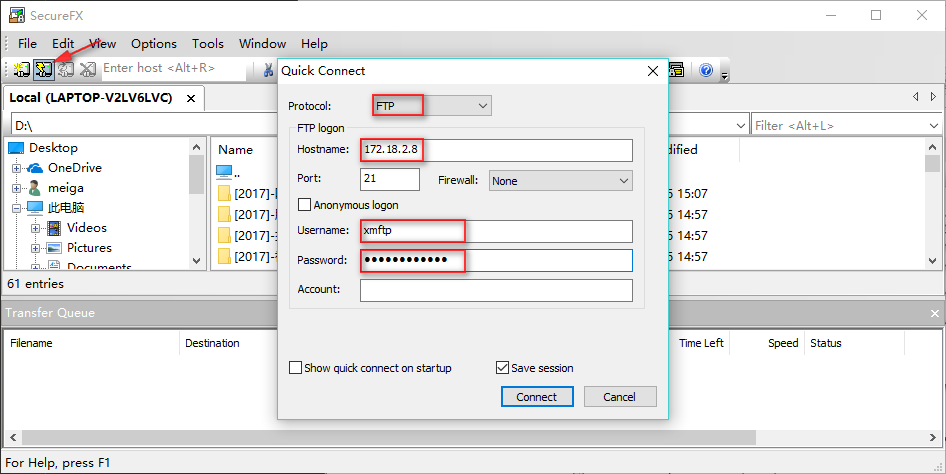The image size is (946, 474).
Task: Select the meiga user folder
Action: (x=66, y=188)
